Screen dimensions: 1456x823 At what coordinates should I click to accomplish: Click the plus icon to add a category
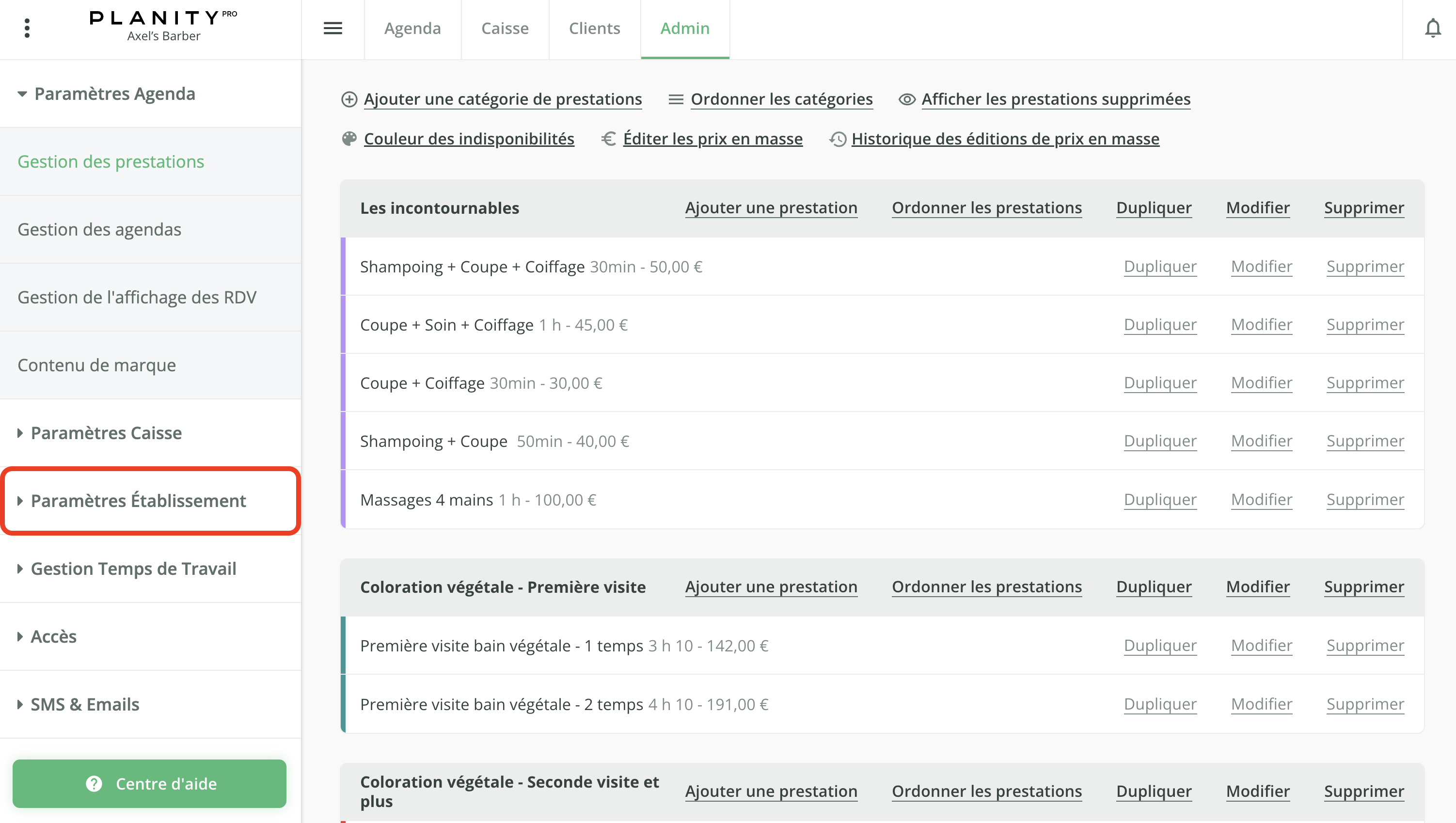click(x=349, y=99)
